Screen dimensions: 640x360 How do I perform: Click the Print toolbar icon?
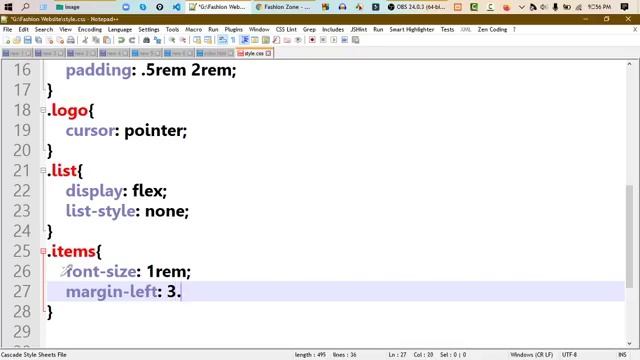coord(71,40)
